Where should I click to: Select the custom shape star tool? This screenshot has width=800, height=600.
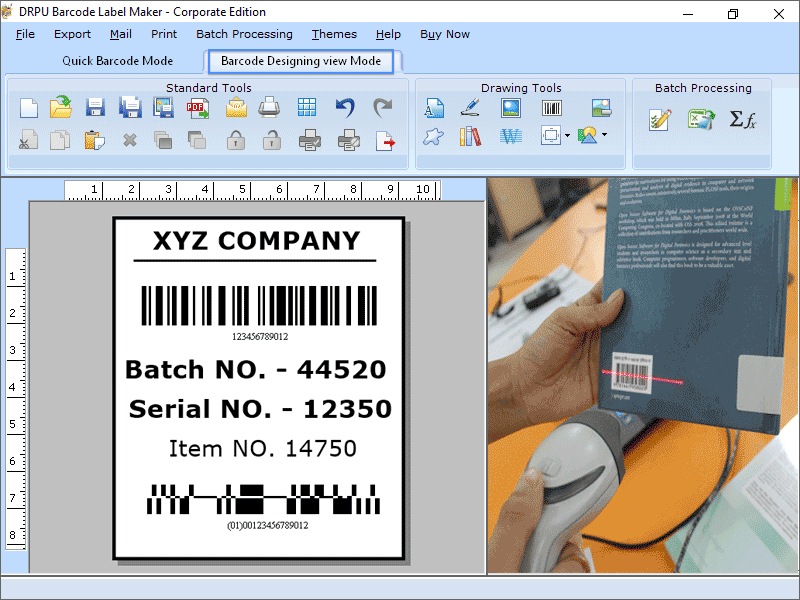433,136
